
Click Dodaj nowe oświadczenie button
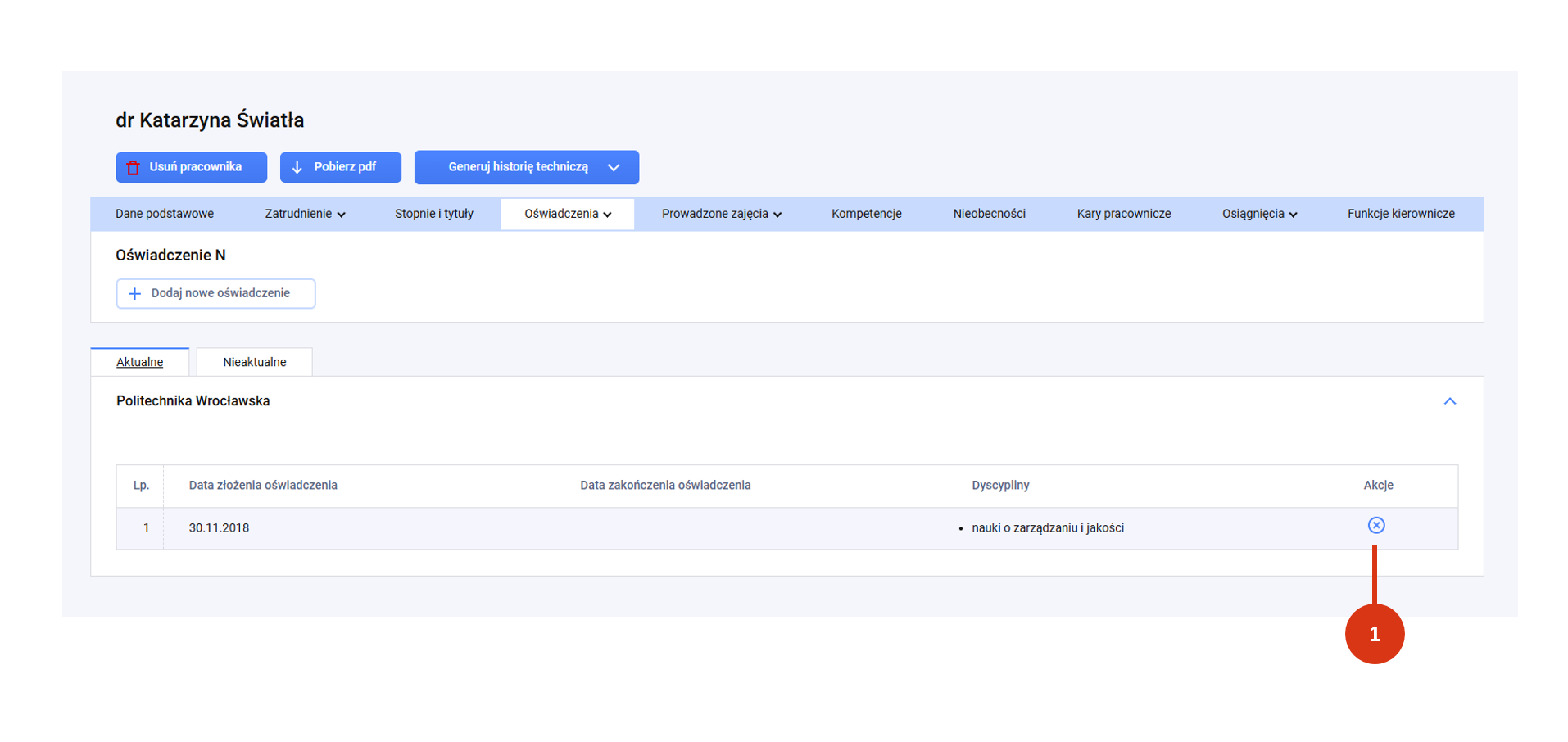tap(215, 293)
